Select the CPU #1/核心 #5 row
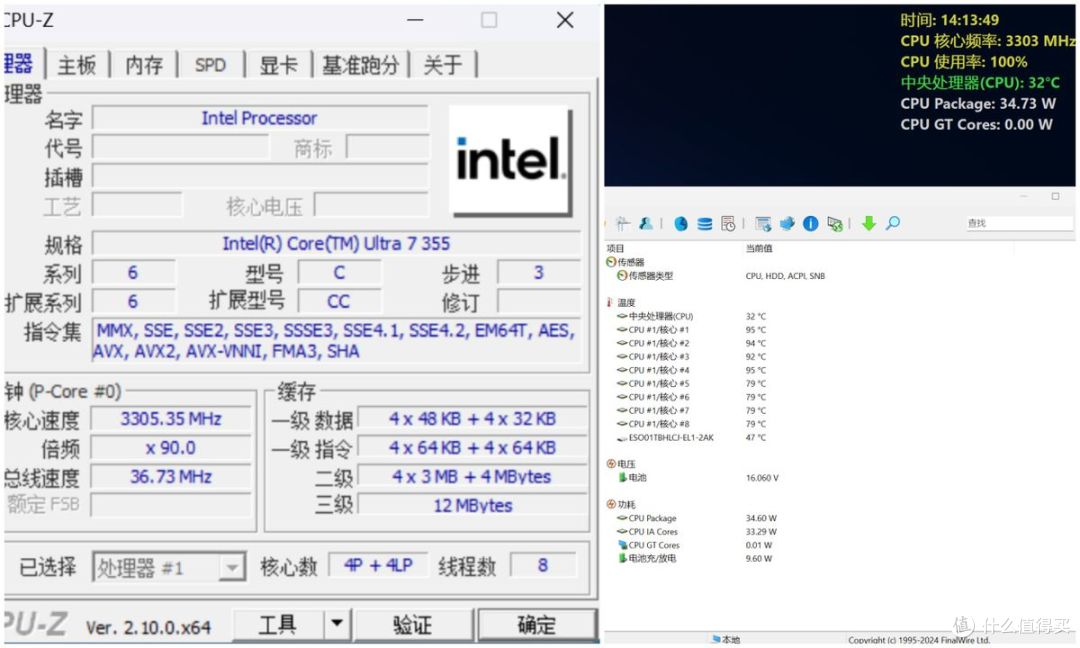 (x=653, y=384)
